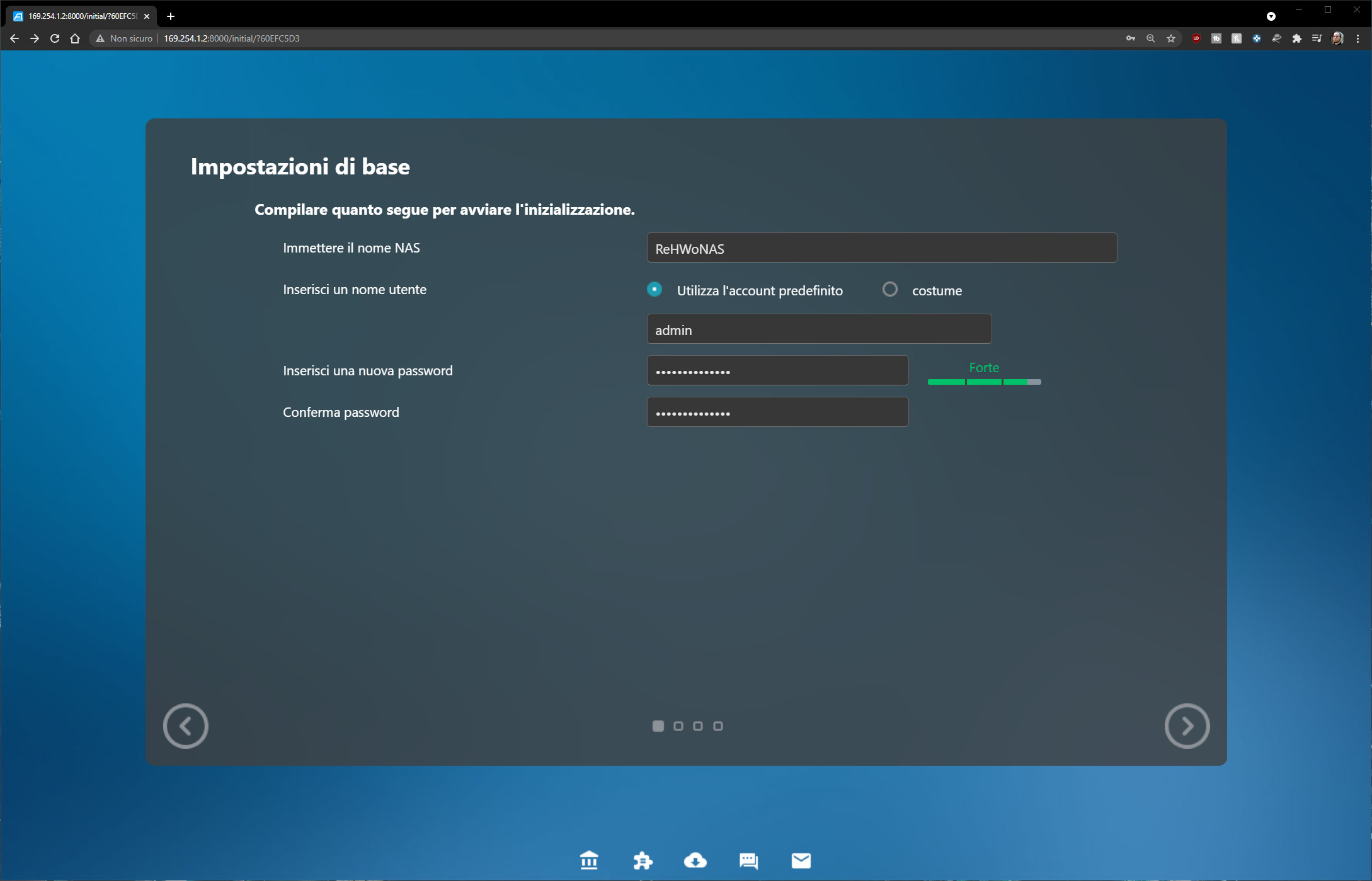Image resolution: width=1372 pixels, height=881 pixels.
Task: Go back with the left circular arrow
Action: [185, 726]
